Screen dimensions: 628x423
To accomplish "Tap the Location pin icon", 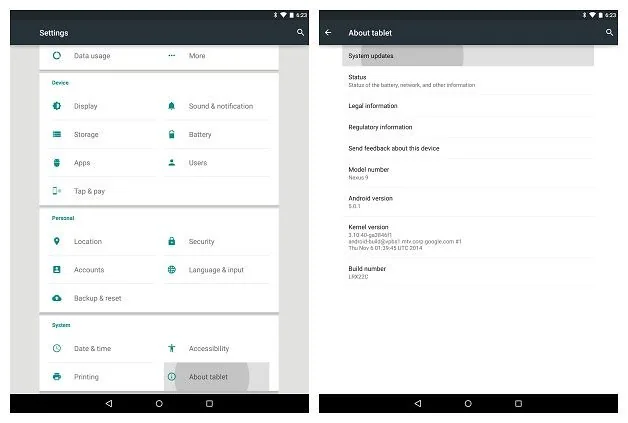I will pyautogui.click(x=57, y=241).
